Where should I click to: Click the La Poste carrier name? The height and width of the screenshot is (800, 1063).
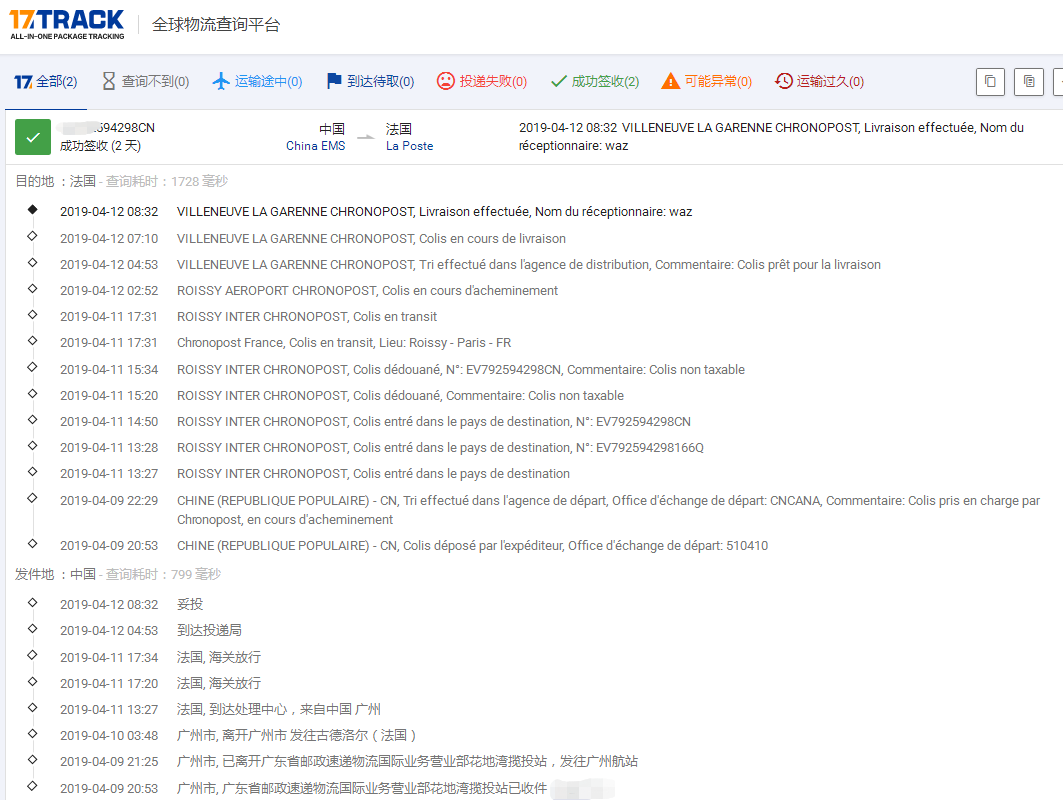[x=409, y=146]
